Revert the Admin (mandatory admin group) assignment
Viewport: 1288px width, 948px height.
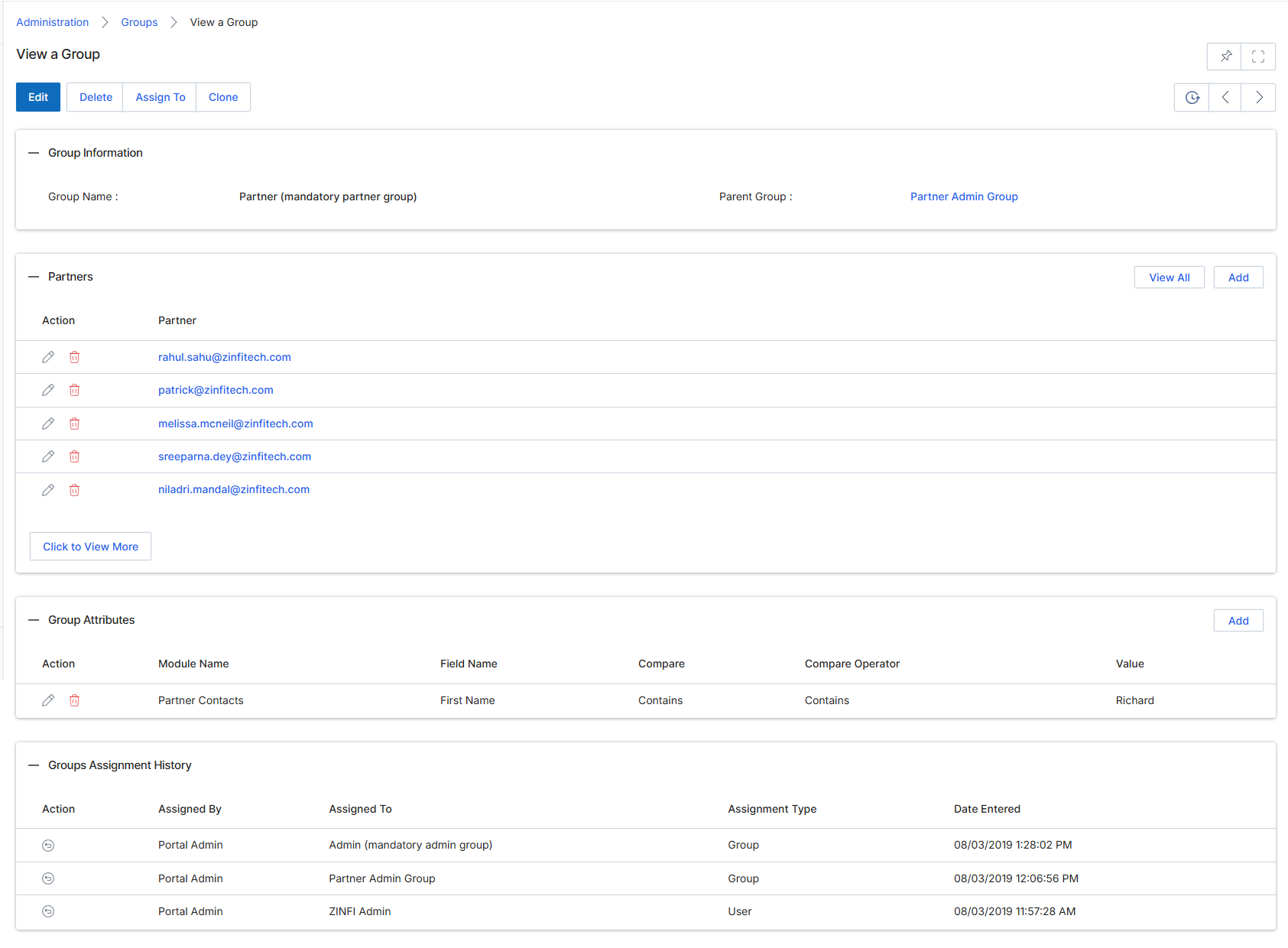tap(48, 846)
